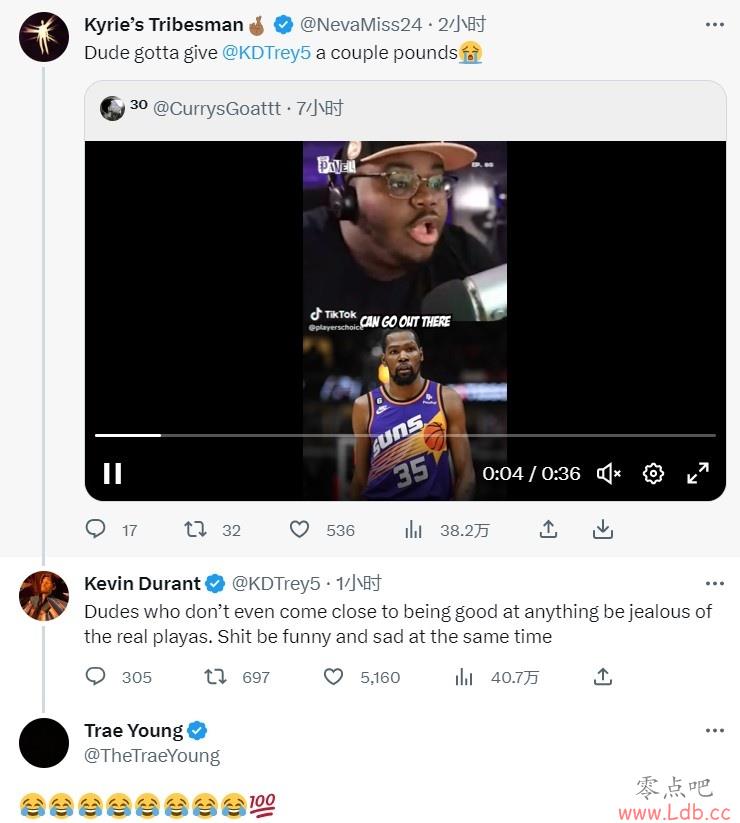Open the quoted @CurrysGoattt tweet header
Screen dimensions: 740x823
[x=221, y=109]
